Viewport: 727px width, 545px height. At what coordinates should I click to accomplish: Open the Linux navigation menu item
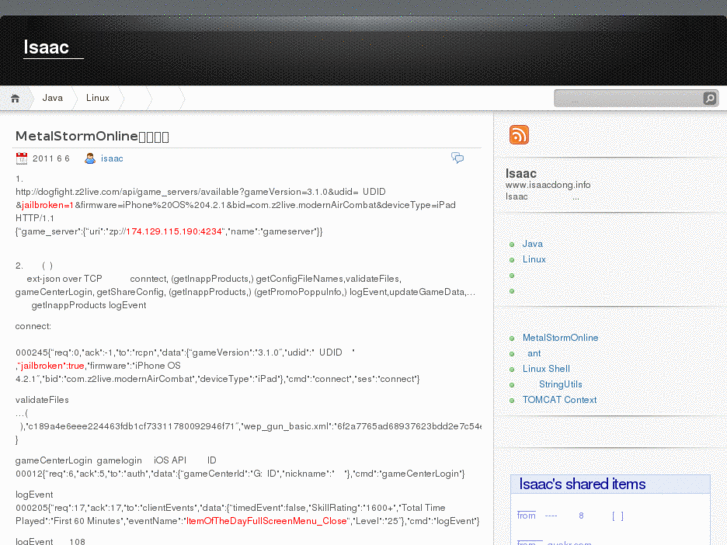[x=98, y=98]
